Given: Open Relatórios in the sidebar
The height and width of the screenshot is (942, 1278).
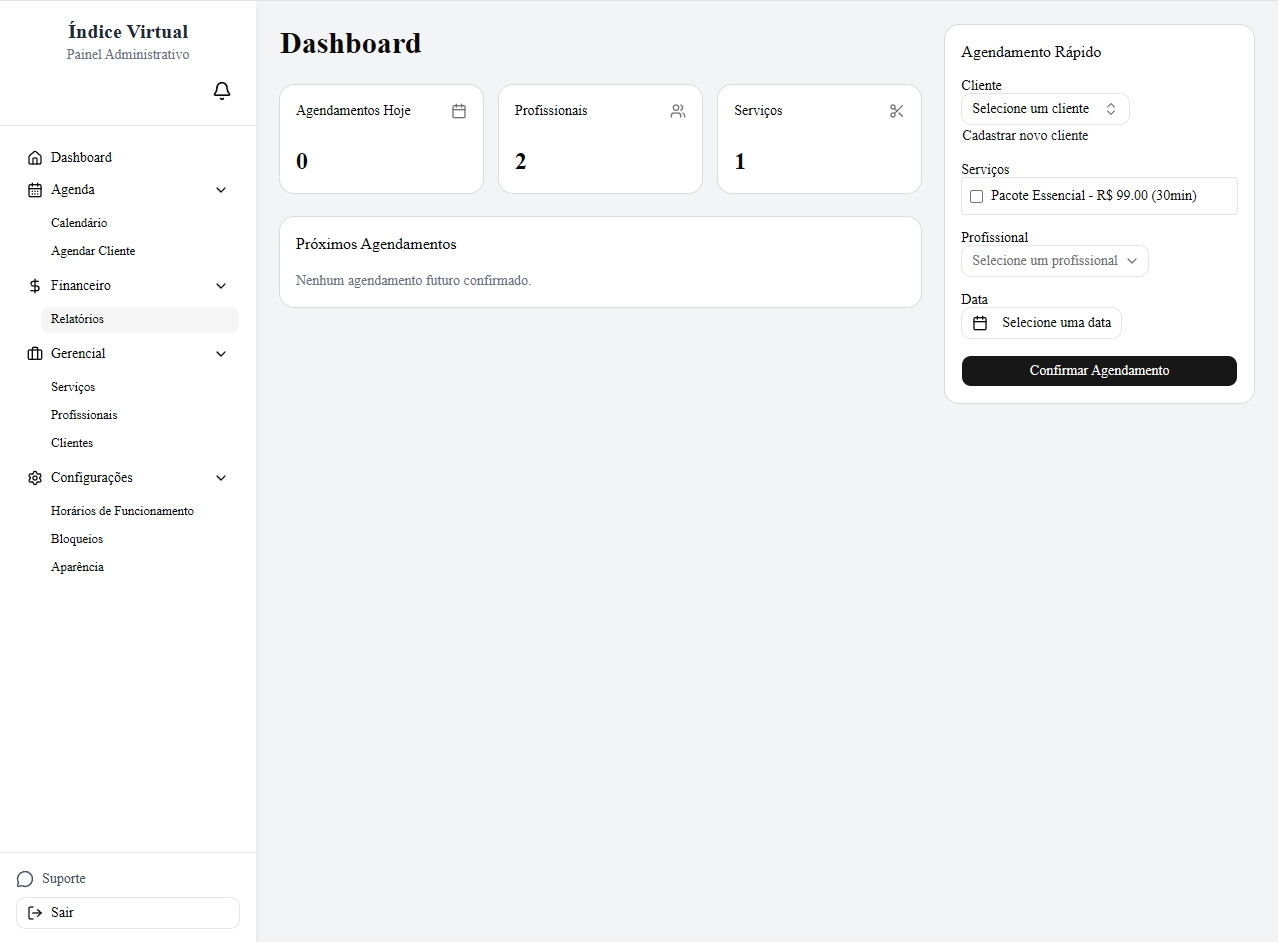Looking at the screenshot, I should tap(78, 319).
